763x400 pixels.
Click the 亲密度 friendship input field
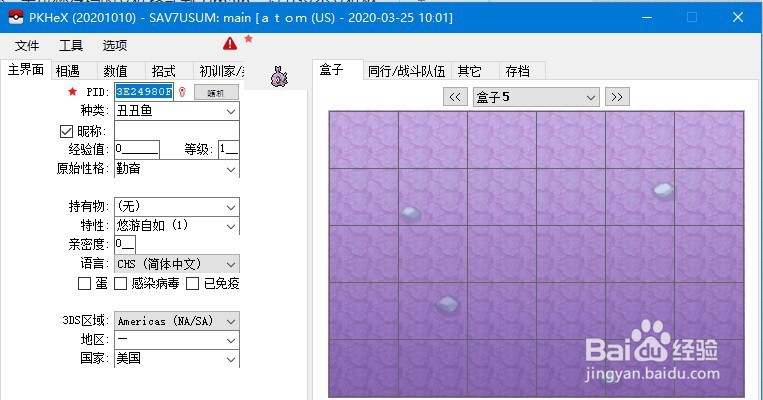click(125, 244)
